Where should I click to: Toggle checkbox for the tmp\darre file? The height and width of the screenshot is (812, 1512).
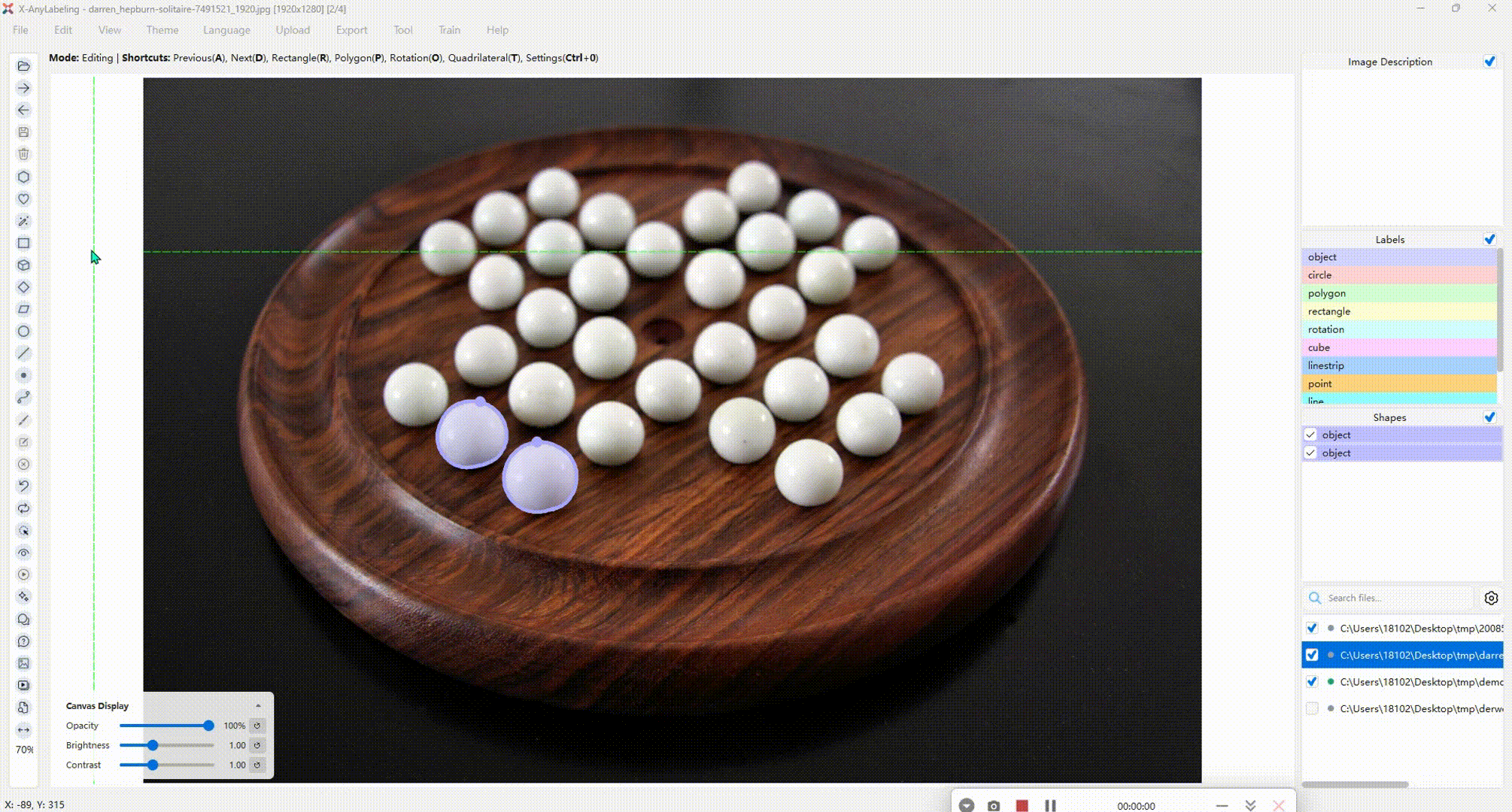pos(1312,655)
